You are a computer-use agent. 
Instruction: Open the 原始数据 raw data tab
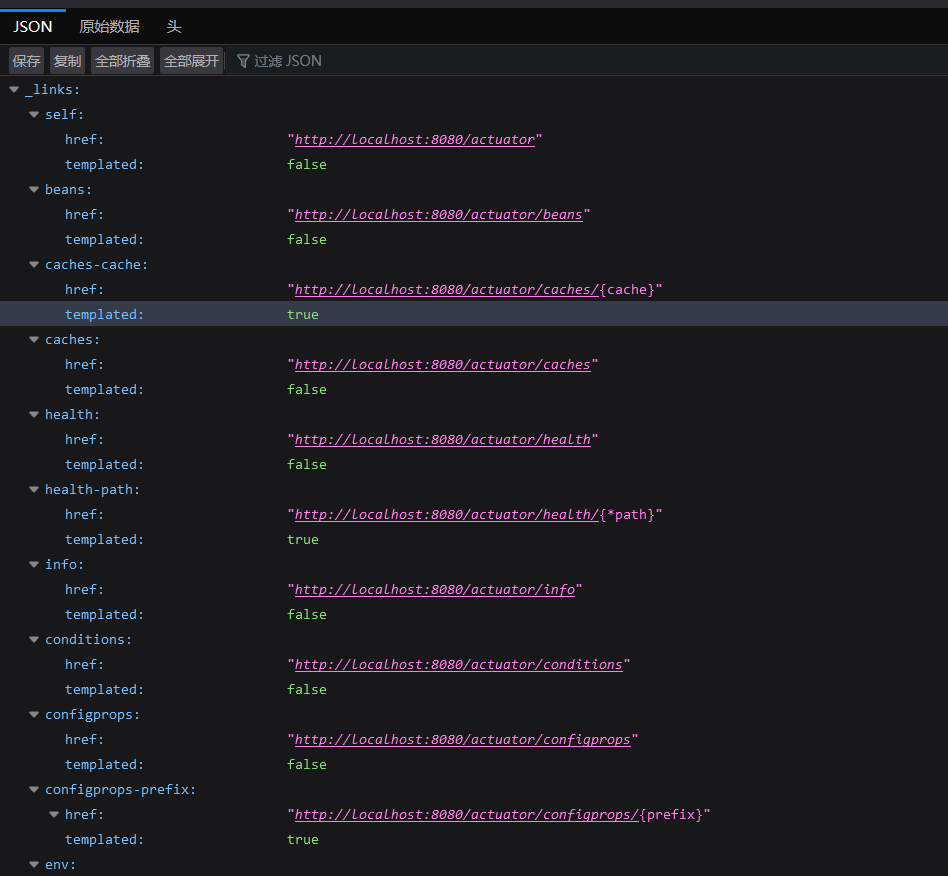(109, 27)
